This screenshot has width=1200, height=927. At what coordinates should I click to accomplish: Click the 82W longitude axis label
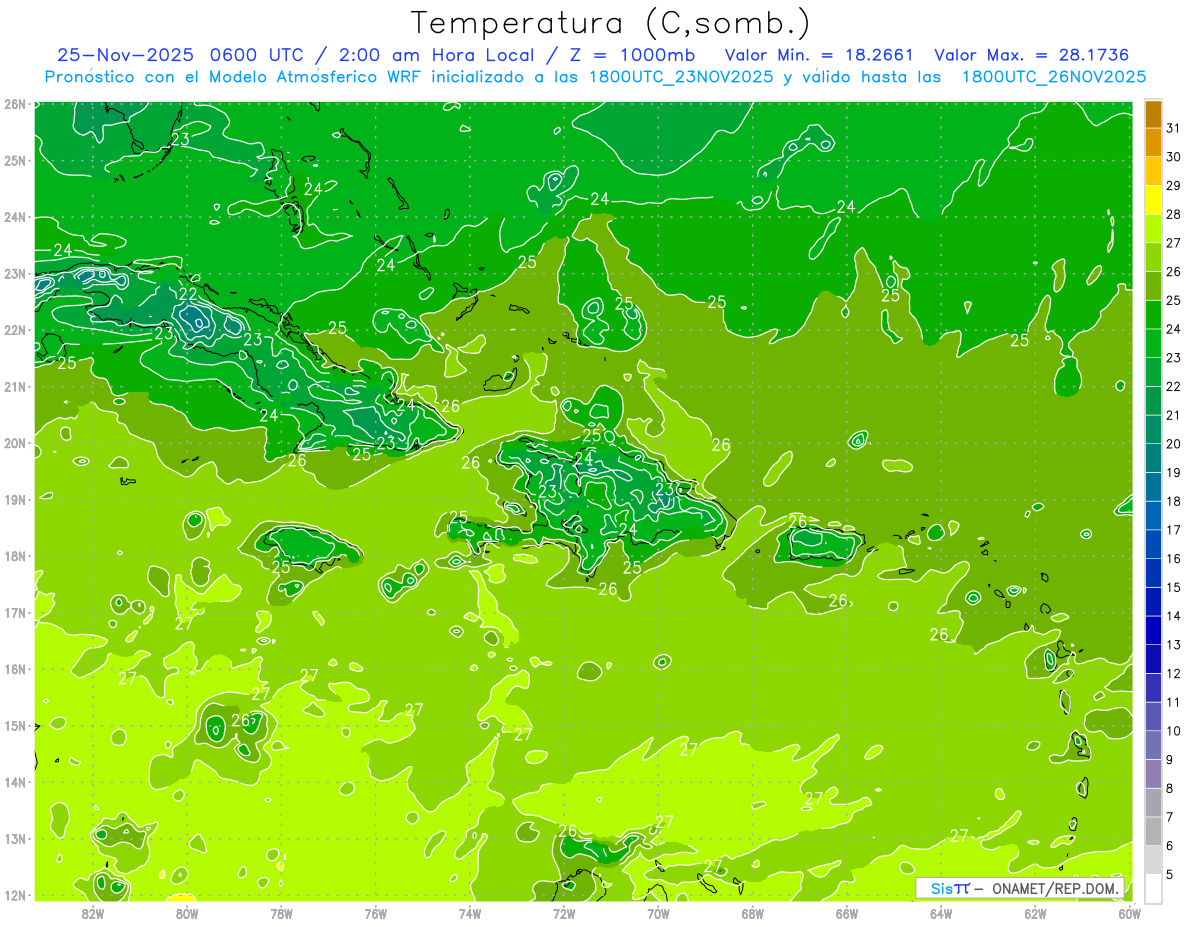click(93, 913)
